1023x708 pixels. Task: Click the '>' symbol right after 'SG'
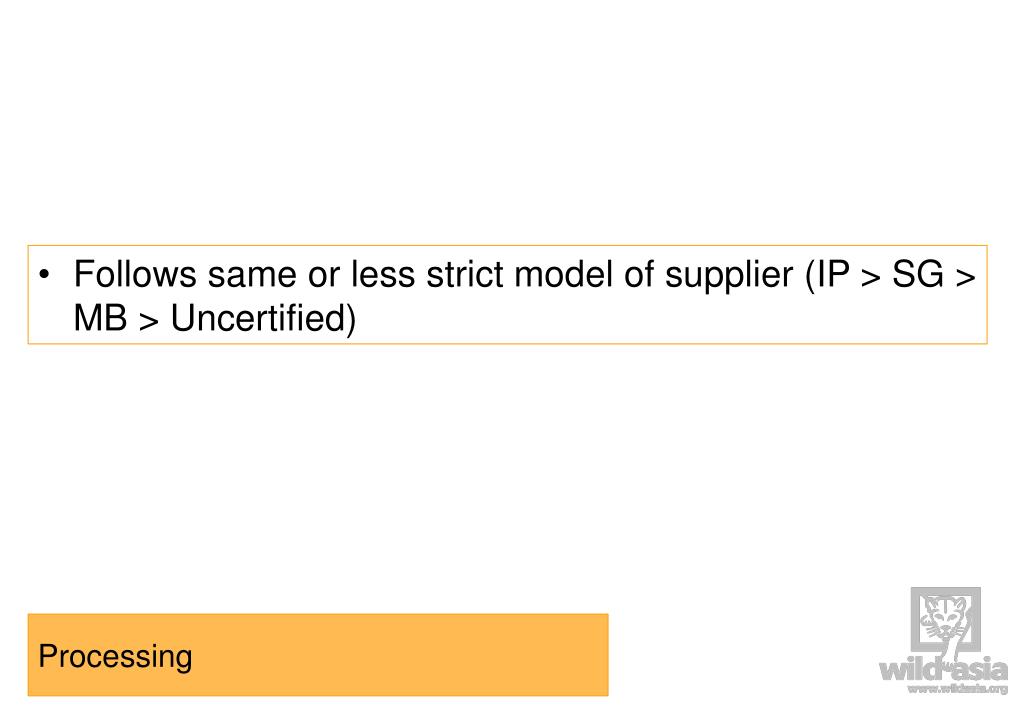point(966,277)
